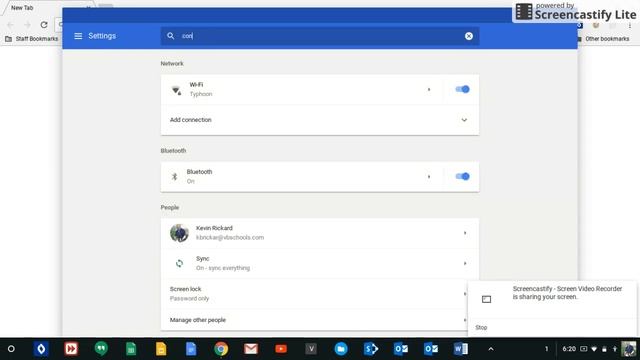Expand the shelf overflow arrow
Viewport: 640px width, 360px height.
coord(491,349)
